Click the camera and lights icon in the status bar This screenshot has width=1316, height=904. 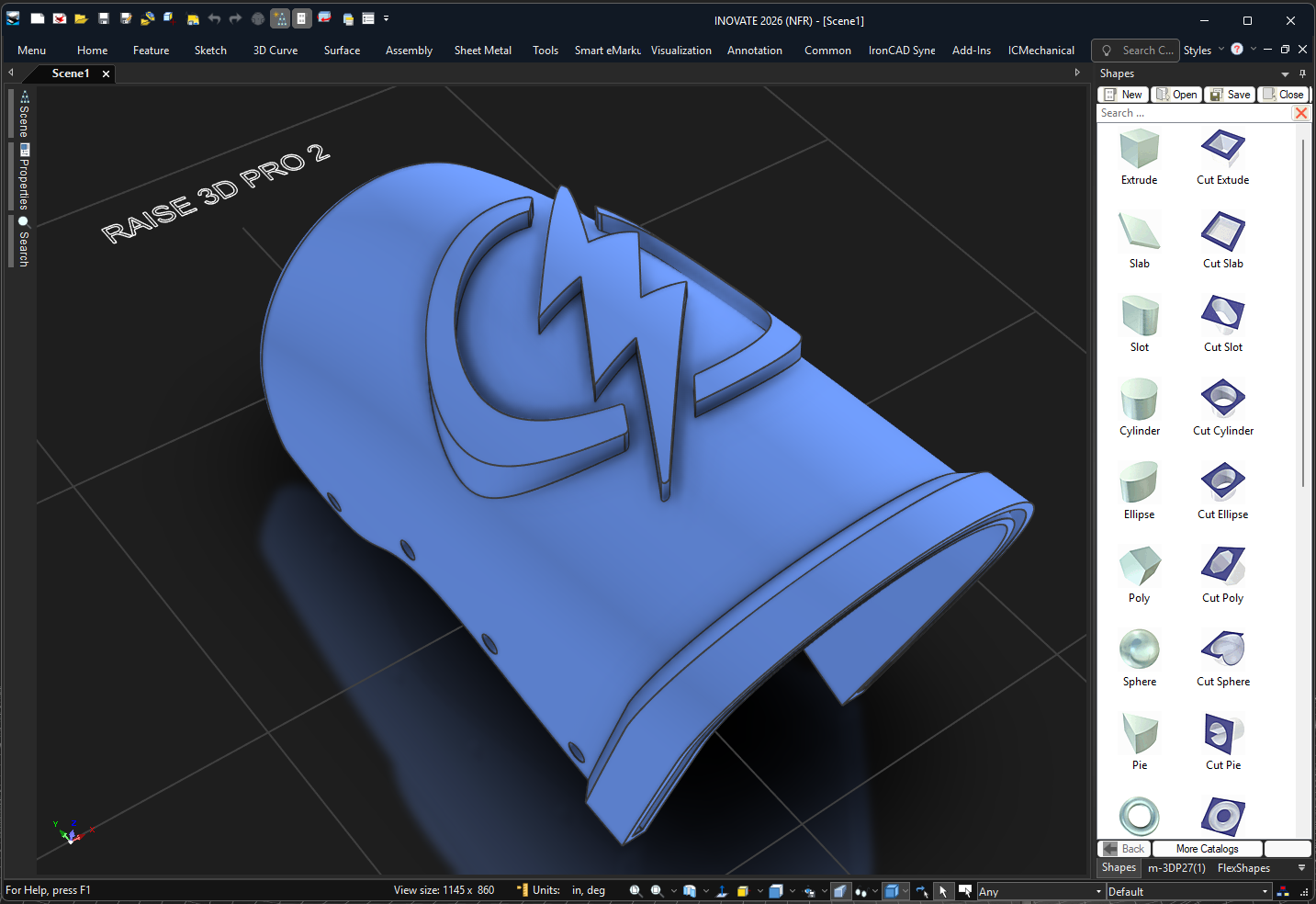click(x=809, y=891)
